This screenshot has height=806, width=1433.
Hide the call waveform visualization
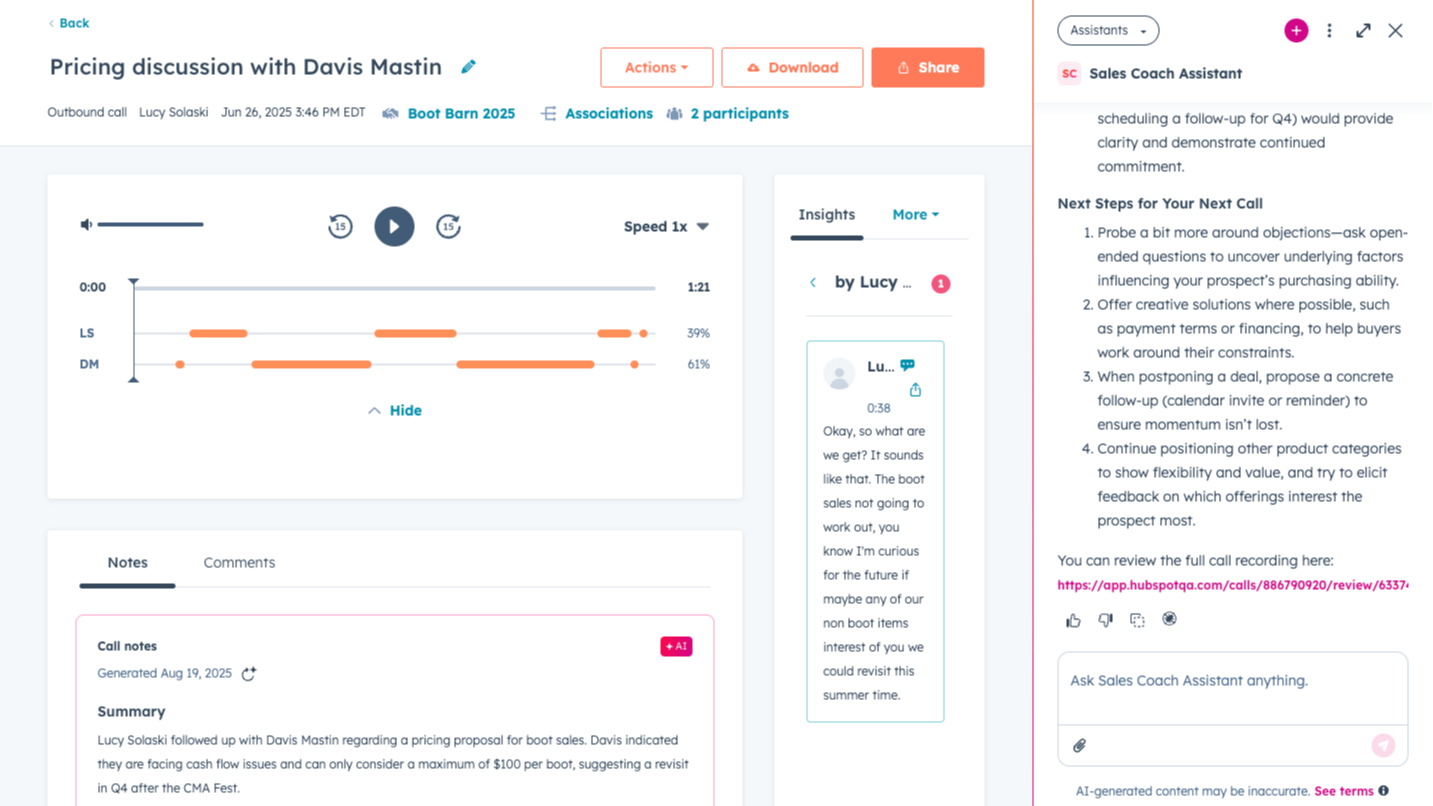pos(394,410)
